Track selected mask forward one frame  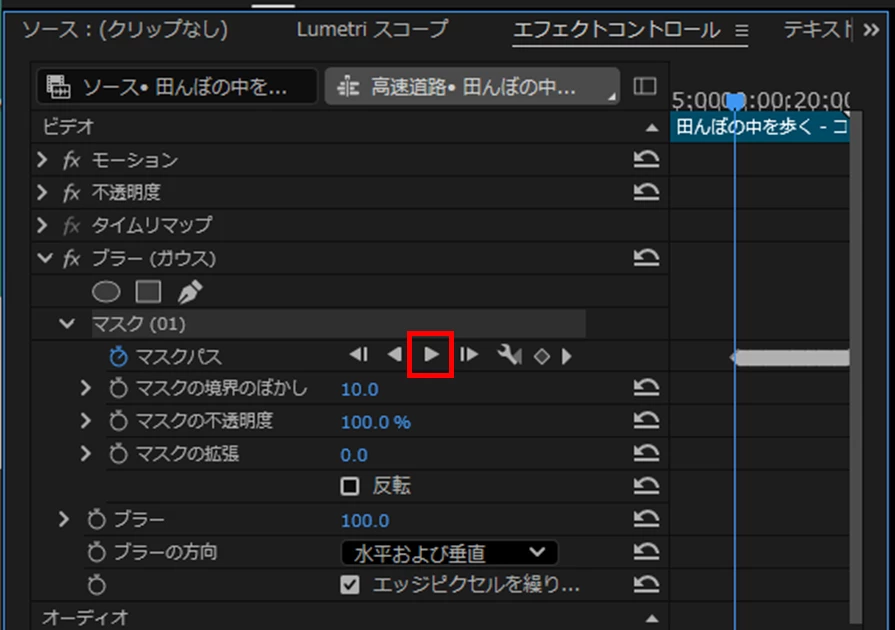tap(469, 355)
